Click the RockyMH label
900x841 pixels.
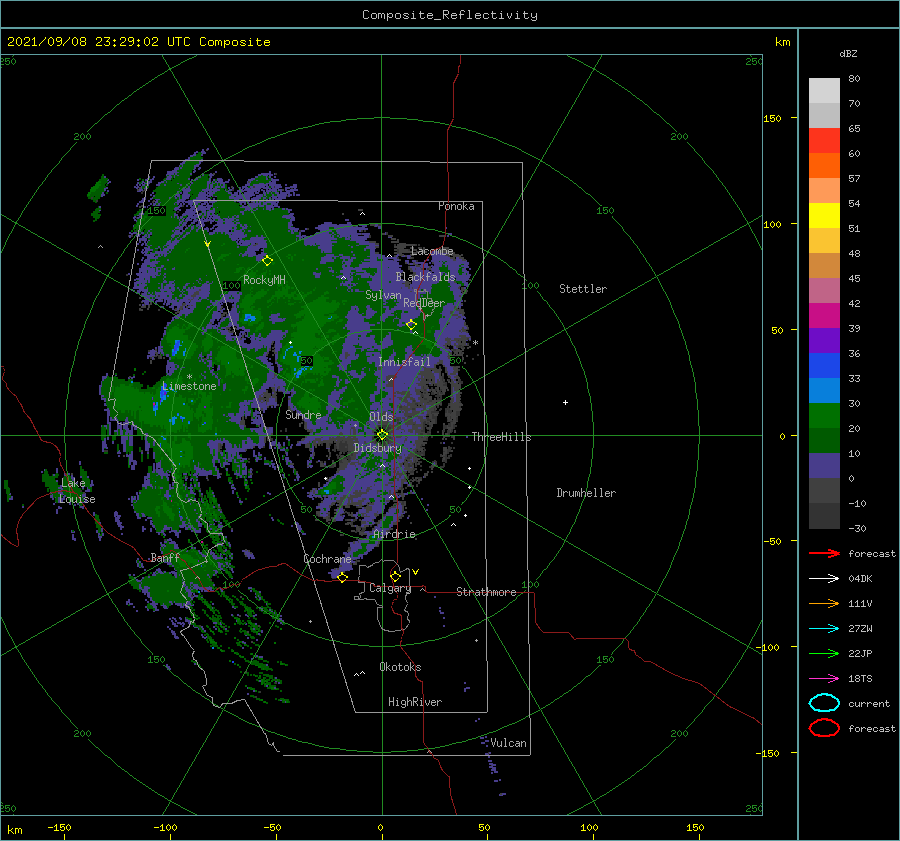(264, 280)
